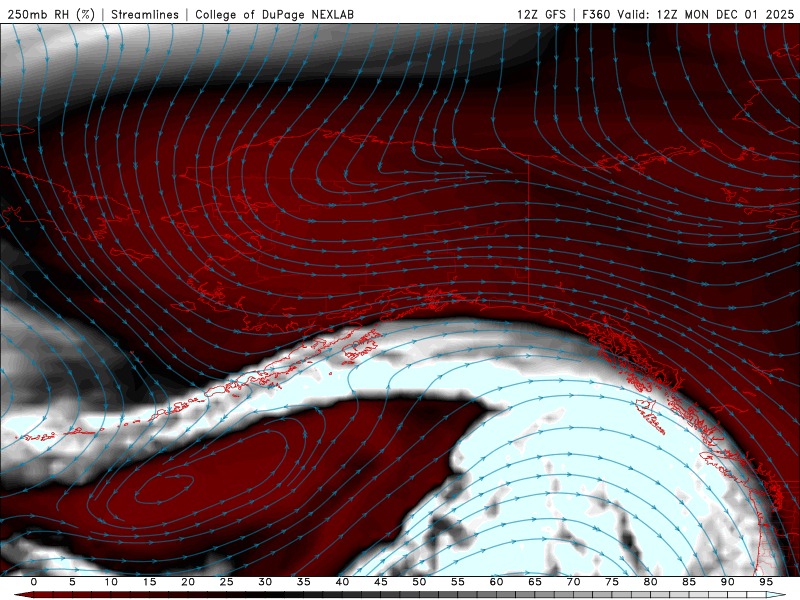The width and height of the screenshot is (800, 600).
Task: Click the "F360" forecast hour label
Action: coord(596,14)
